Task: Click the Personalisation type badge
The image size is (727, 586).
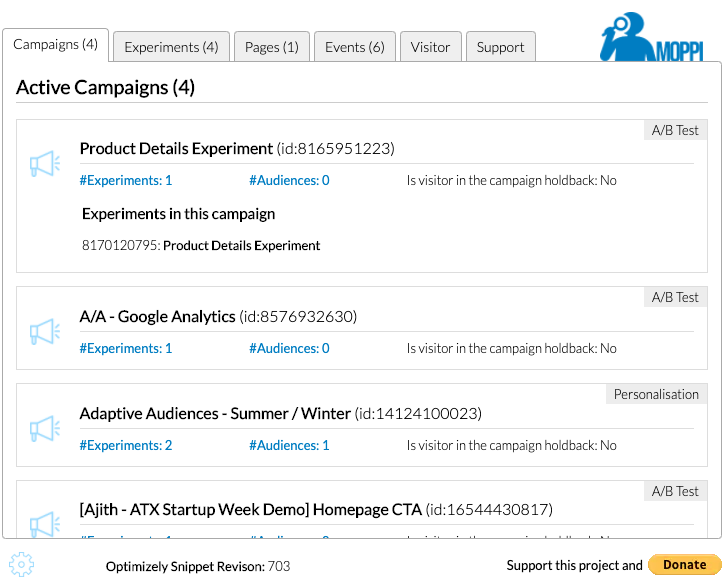Action: [656, 394]
